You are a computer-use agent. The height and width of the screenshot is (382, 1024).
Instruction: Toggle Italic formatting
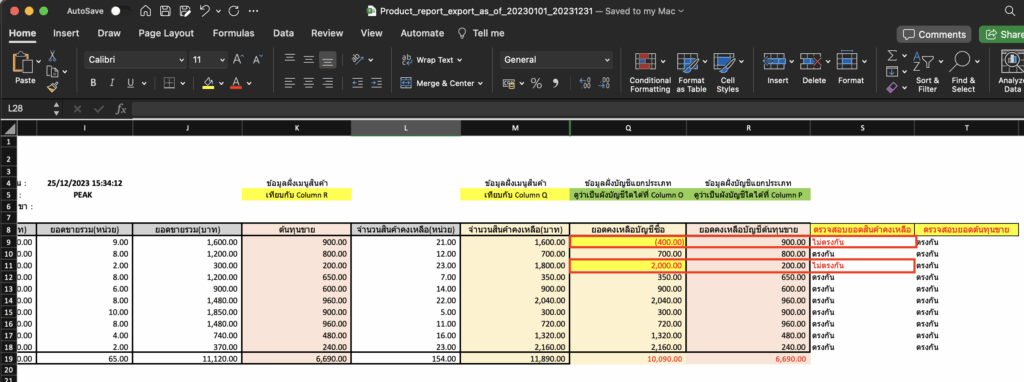[112, 83]
